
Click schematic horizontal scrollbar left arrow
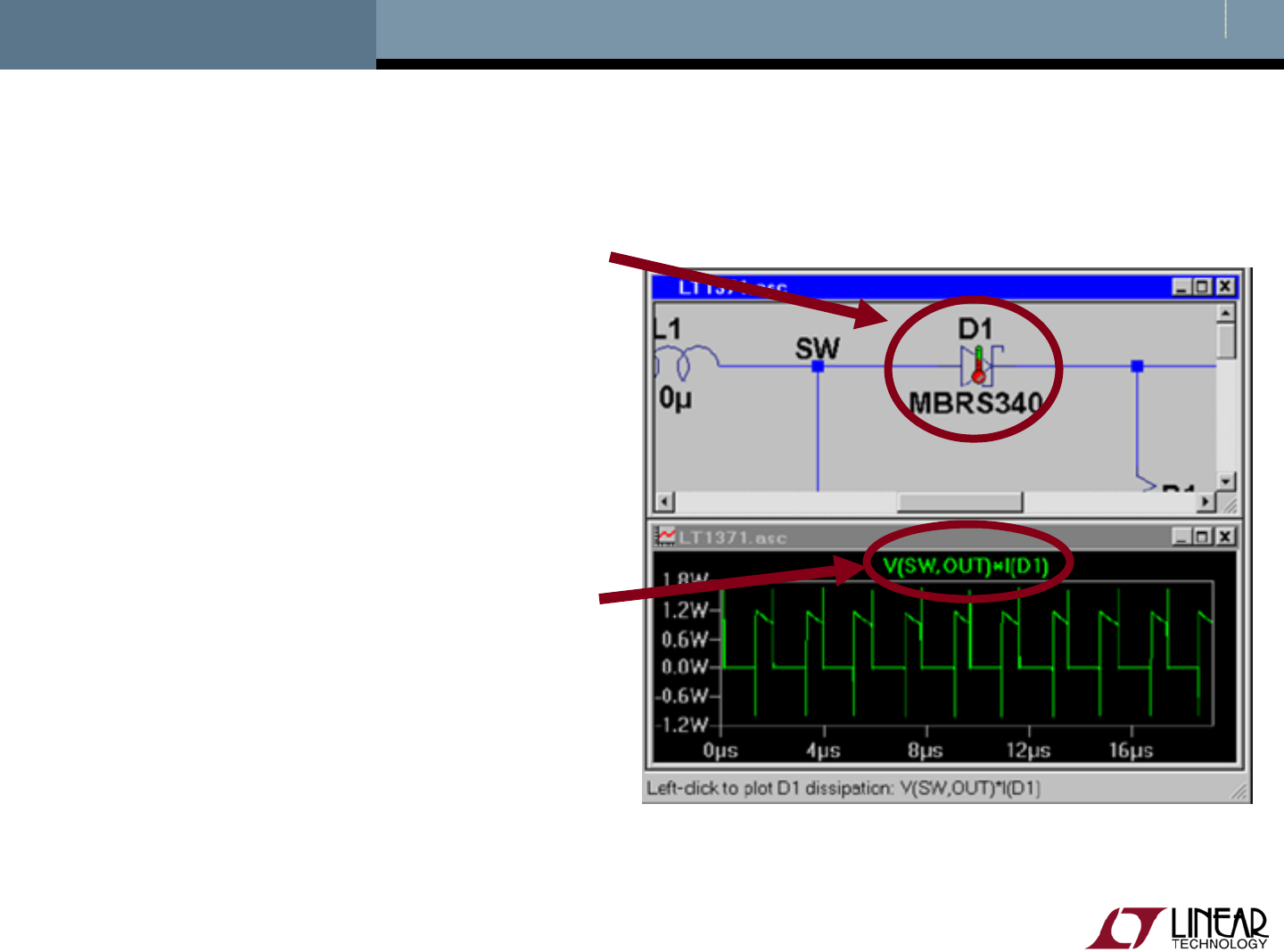665,502
